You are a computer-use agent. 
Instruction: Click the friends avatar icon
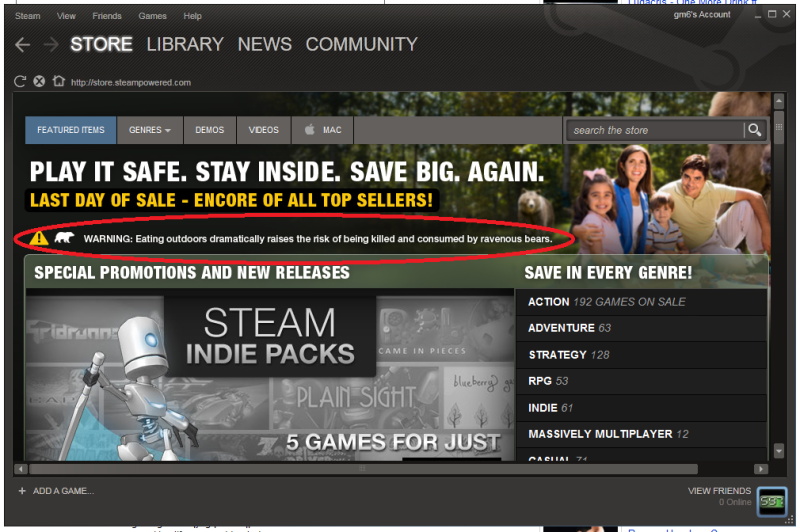point(771,499)
